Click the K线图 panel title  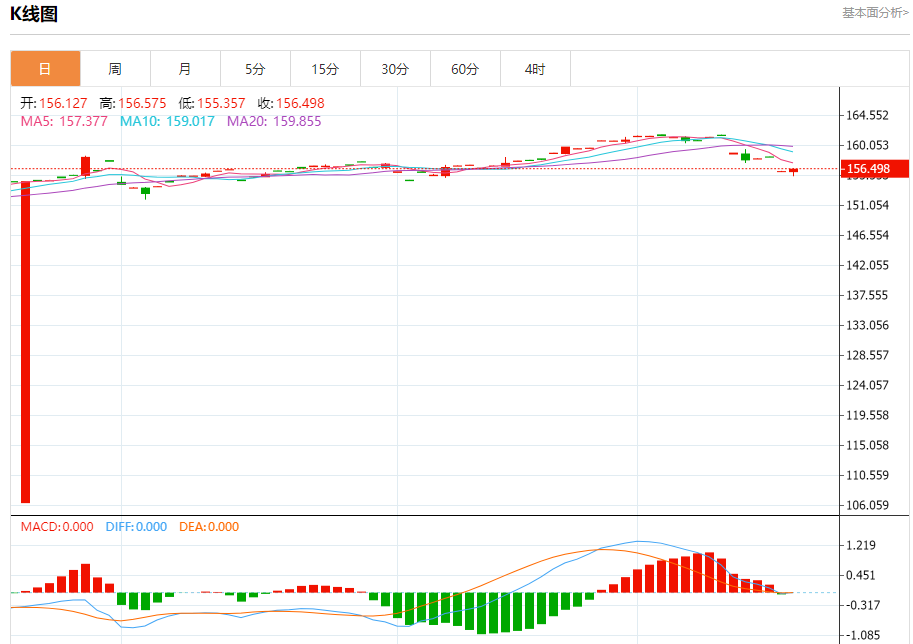pos(34,14)
